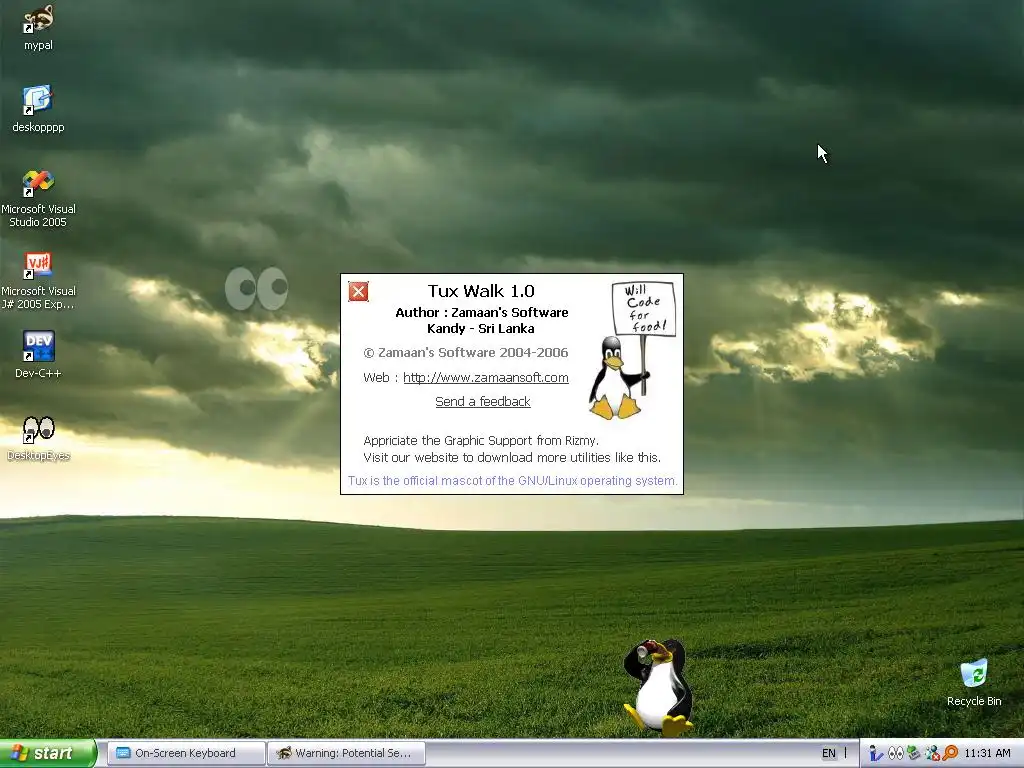The height and width of the screenshot is (768, 1024).
Task: Click the DesktopEyes tray icon
Action: point(895,753)
